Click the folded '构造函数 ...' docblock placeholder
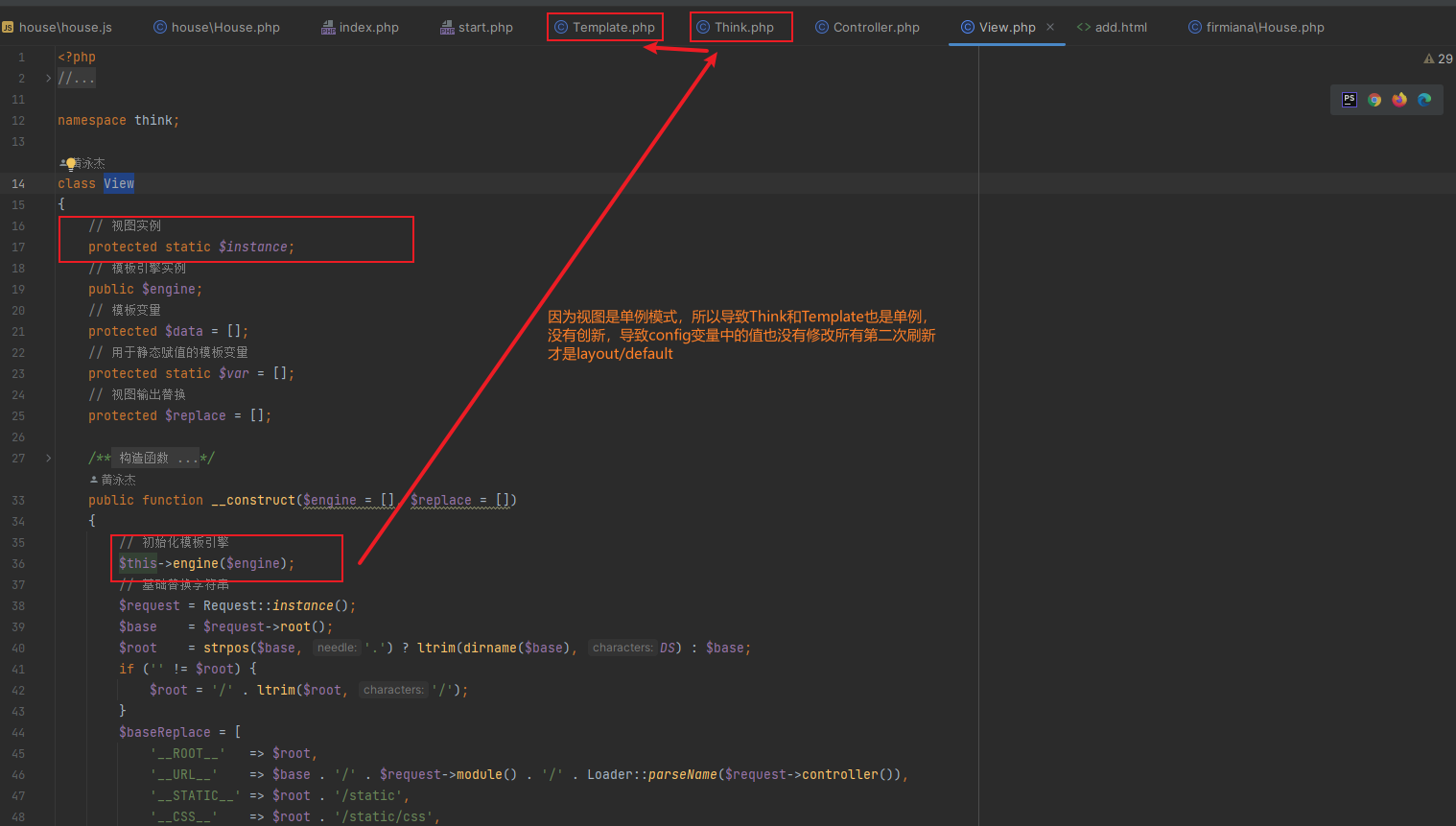This screenshot has height=826, width=1456. 157,458
